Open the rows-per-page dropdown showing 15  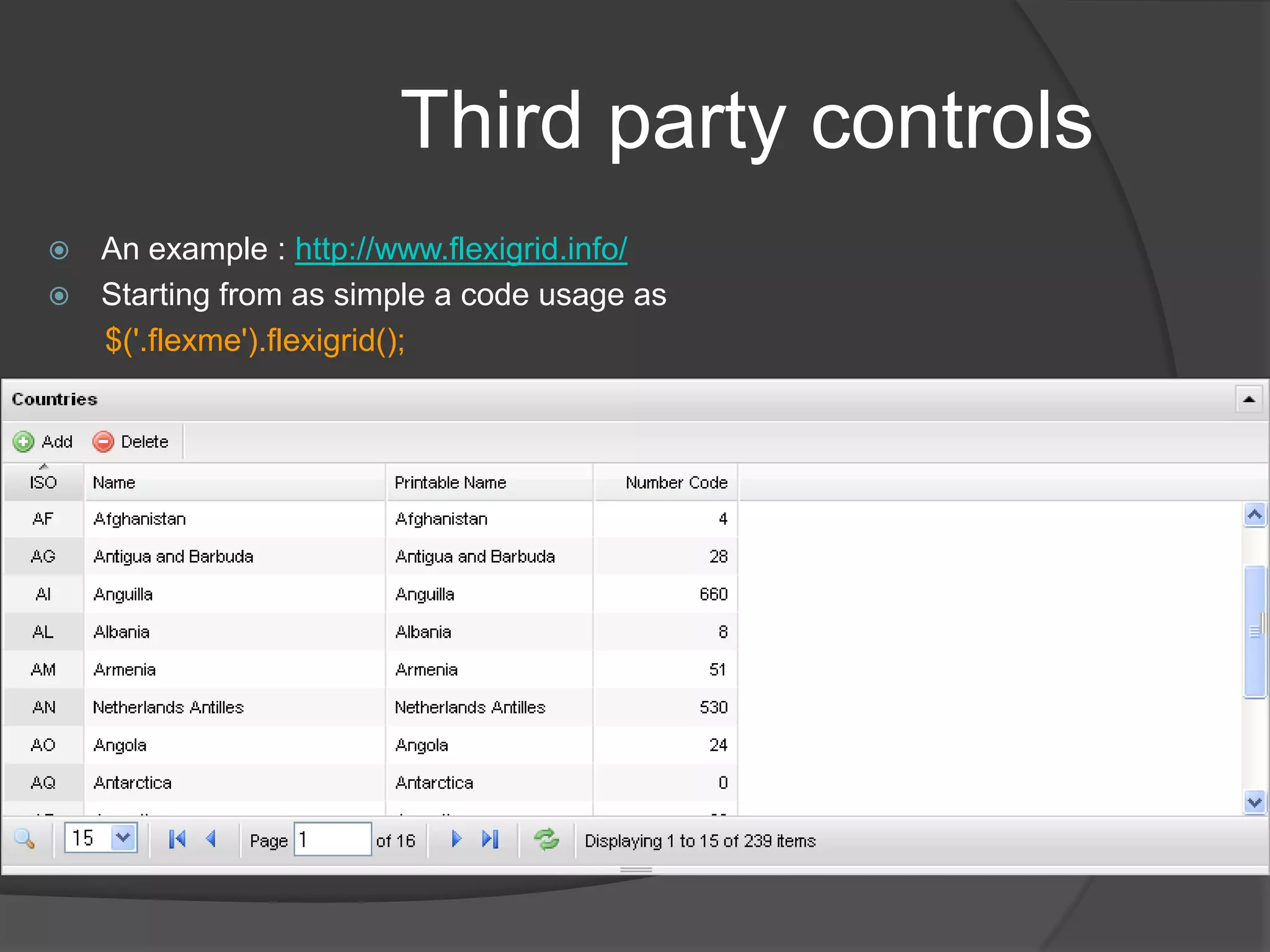pyautogui.click(x=123, y=839)
